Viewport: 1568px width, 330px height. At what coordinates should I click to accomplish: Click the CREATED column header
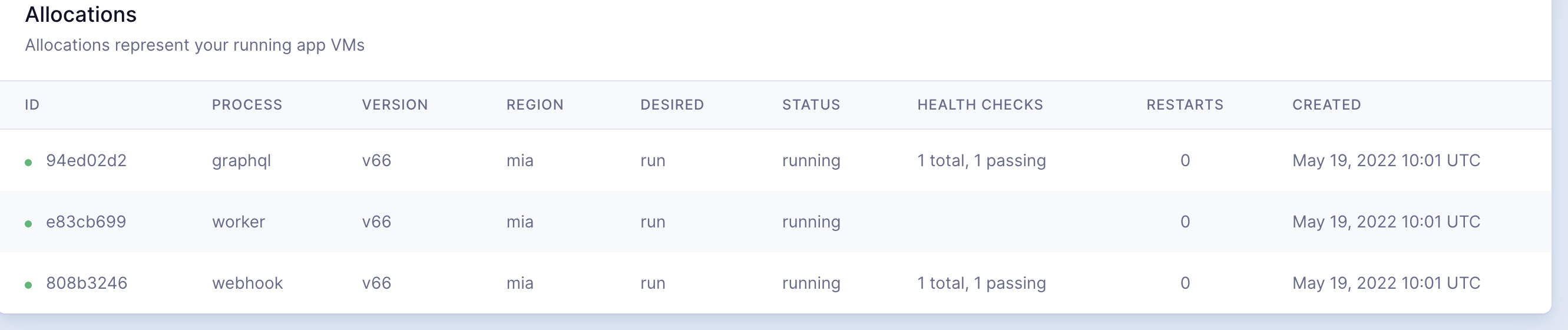[x=1327, y=105]
